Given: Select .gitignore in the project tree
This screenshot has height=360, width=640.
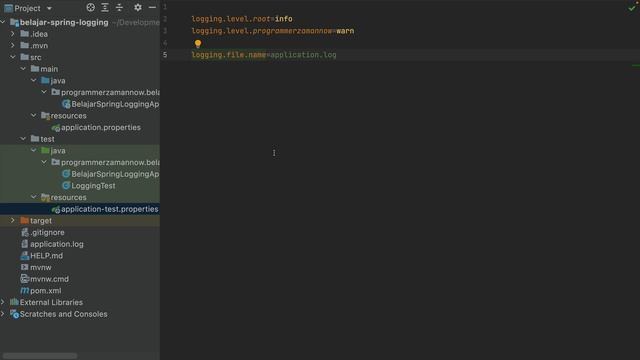Looking at the screenshot, I should [x=47, y=232].
